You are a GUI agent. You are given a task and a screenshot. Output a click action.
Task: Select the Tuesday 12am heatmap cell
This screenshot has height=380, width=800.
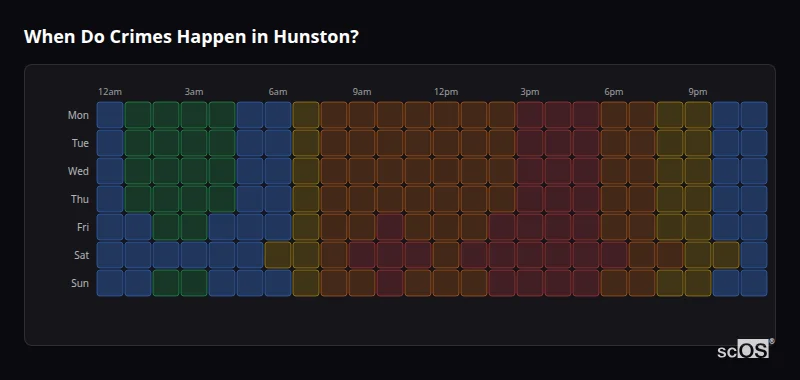tap(110, 143)
